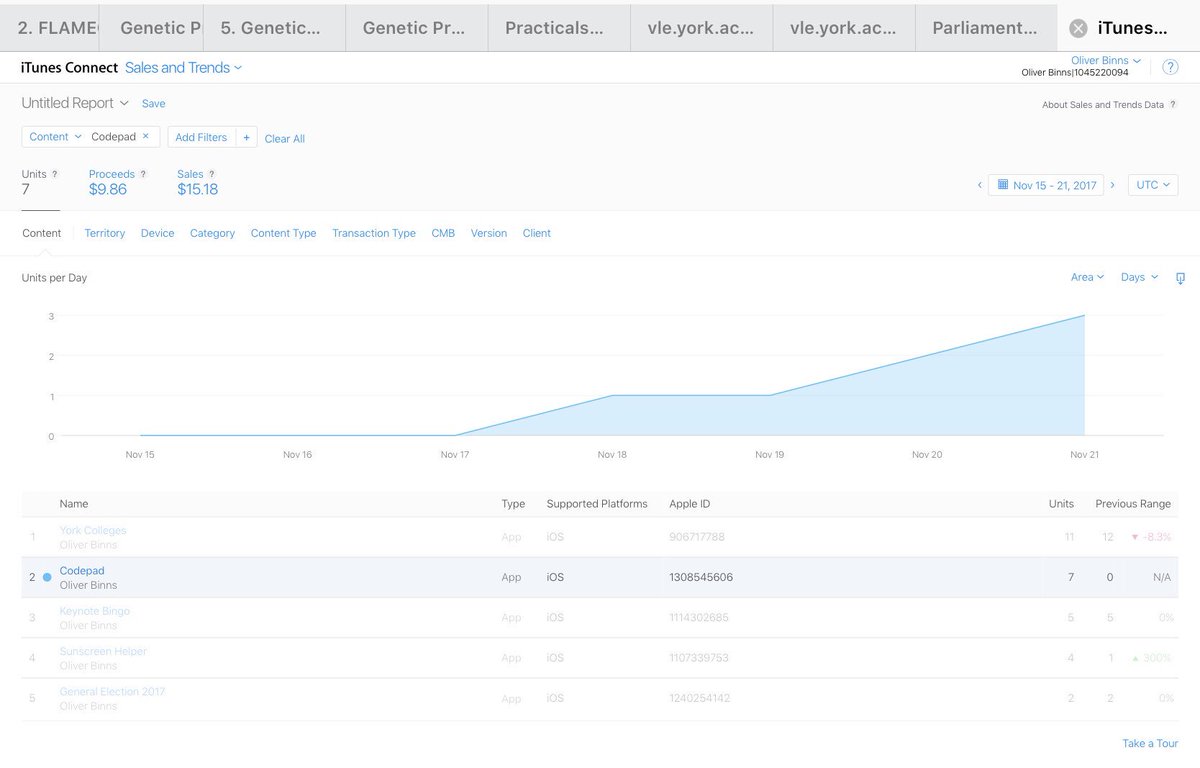Image resolution: width=1200 pixels, height=768 pixels.
Task: Select the Proceeds metric
Action: pyautogui.click(x=118, y=182)
